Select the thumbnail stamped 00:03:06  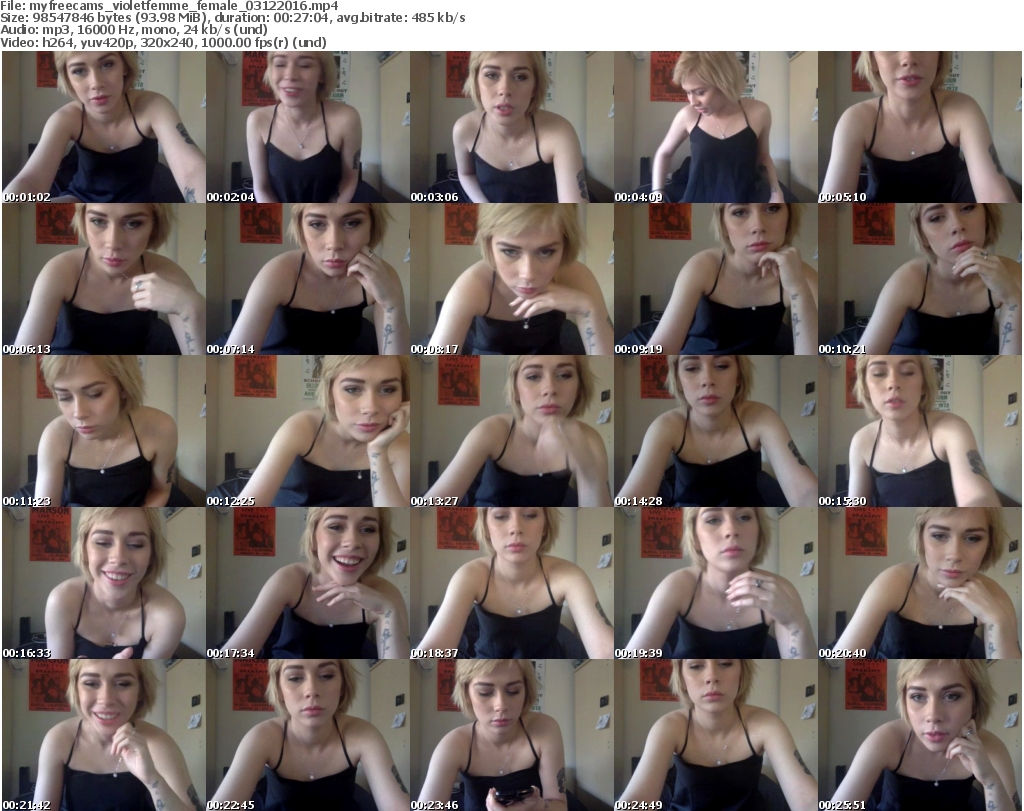pos(511,127)
